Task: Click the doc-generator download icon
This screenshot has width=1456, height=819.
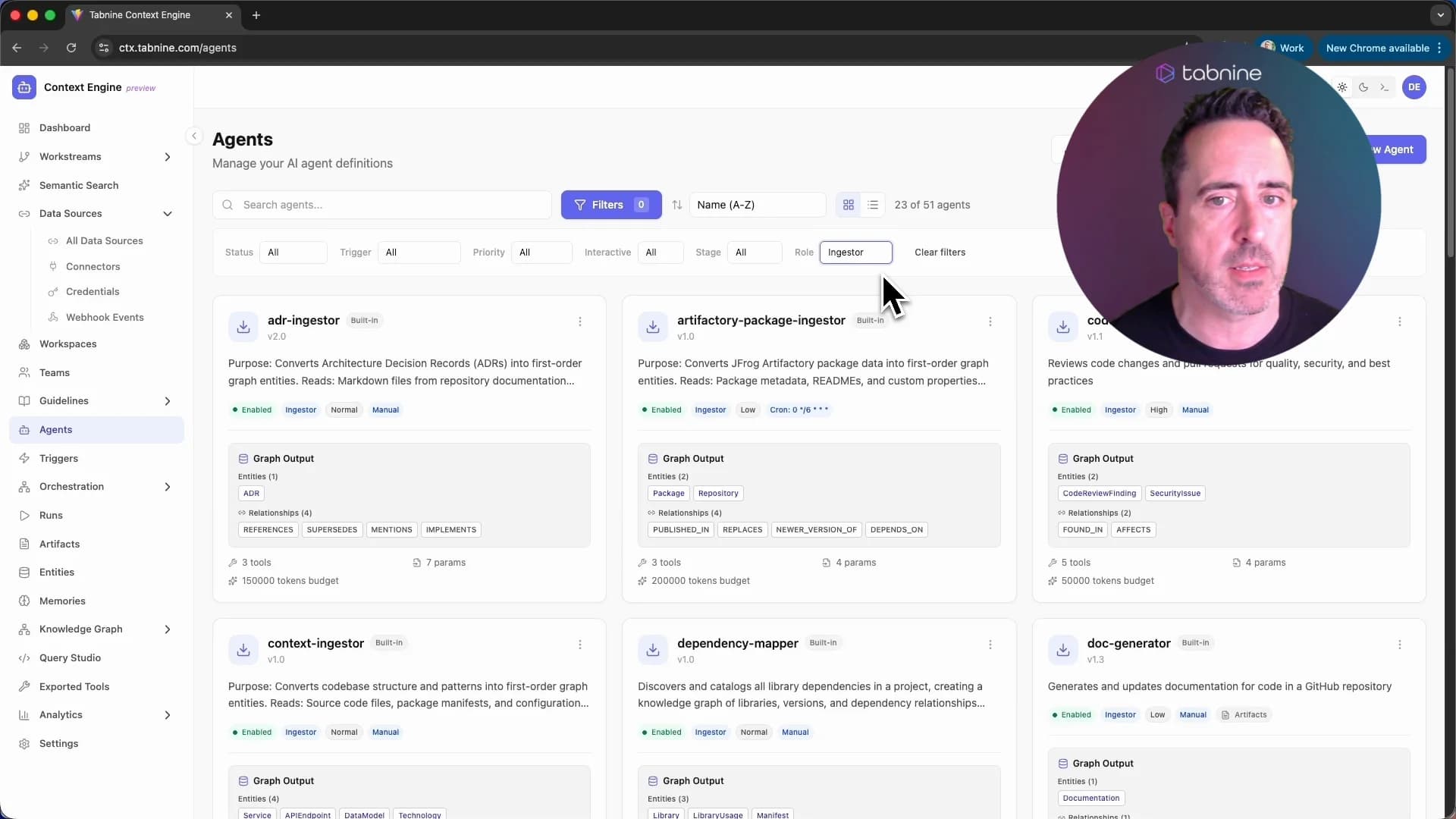Action: [1062, 650]
